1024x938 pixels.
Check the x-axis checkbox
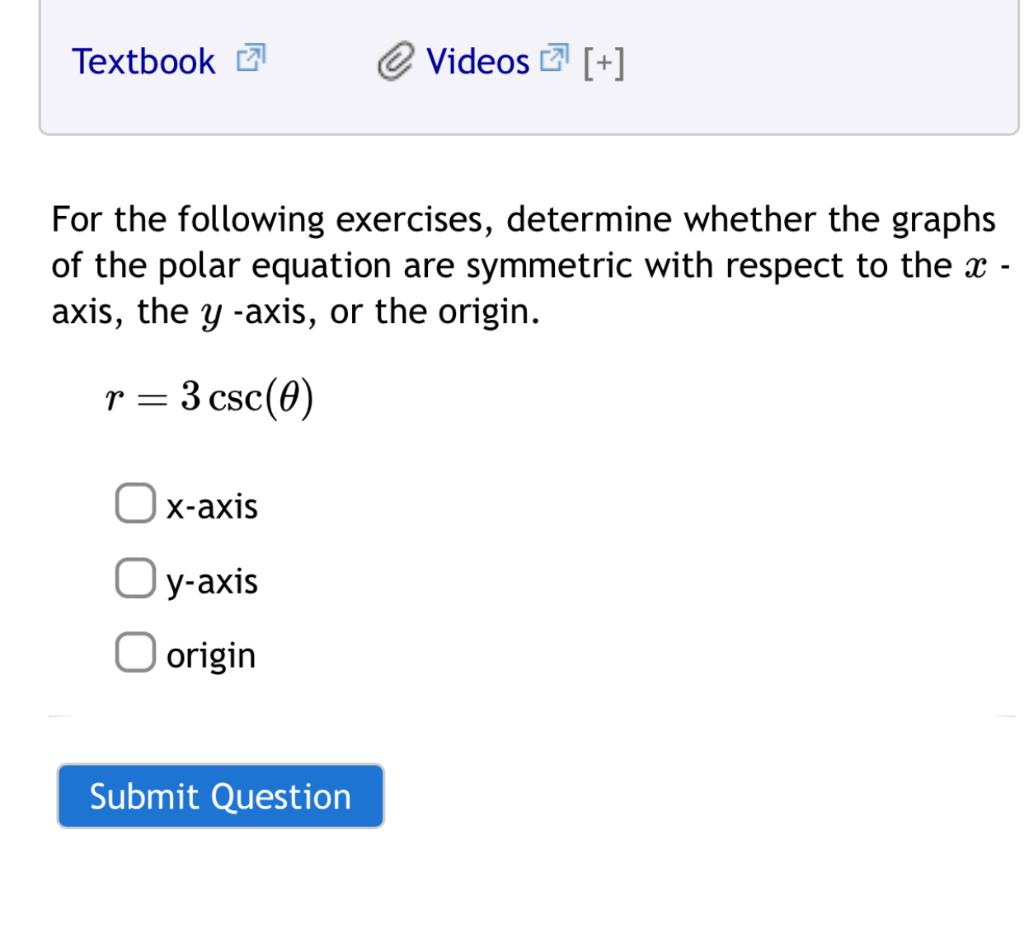tap(135, 503)
